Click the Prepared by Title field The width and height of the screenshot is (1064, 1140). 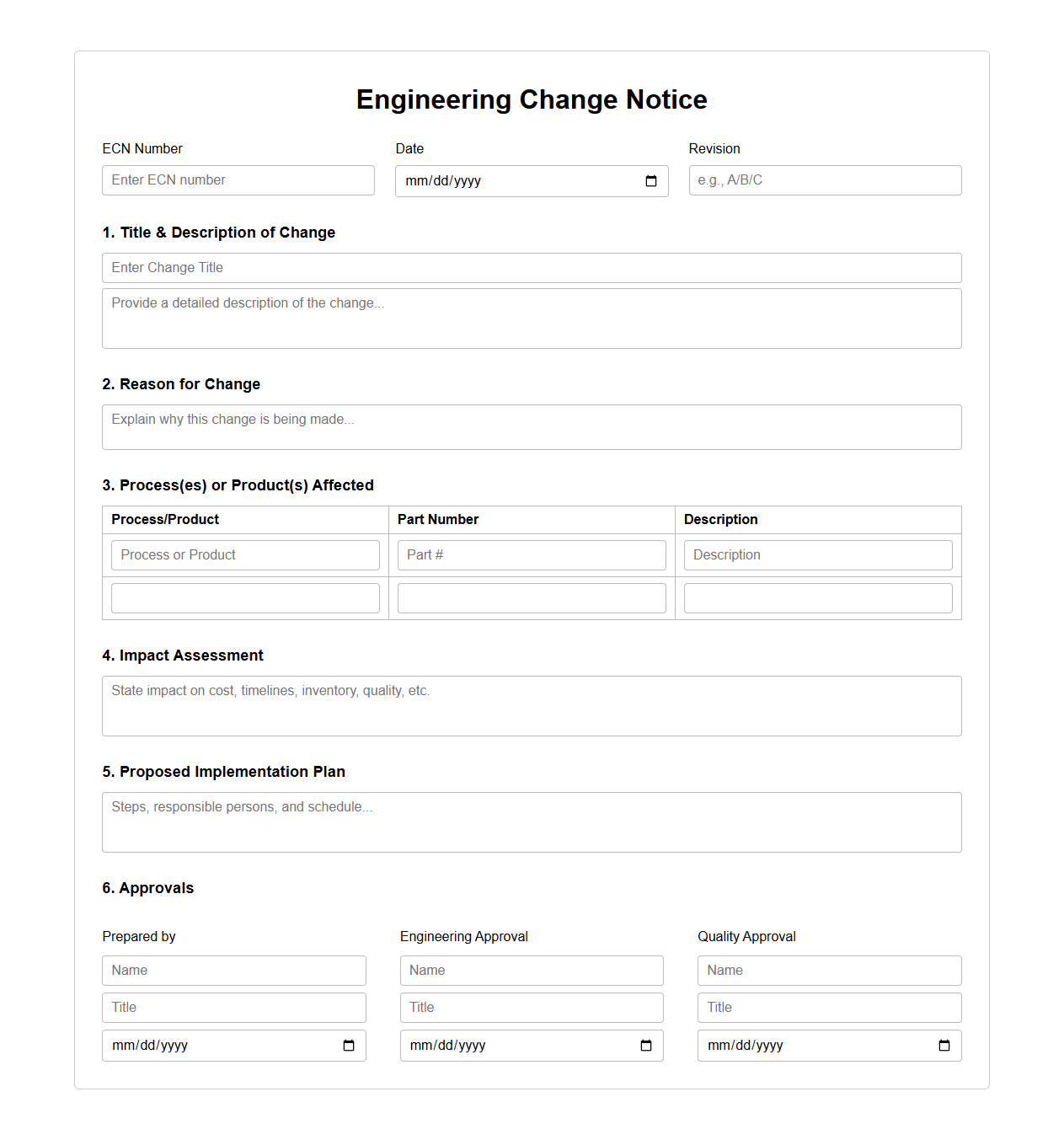tap(233, 1007)
